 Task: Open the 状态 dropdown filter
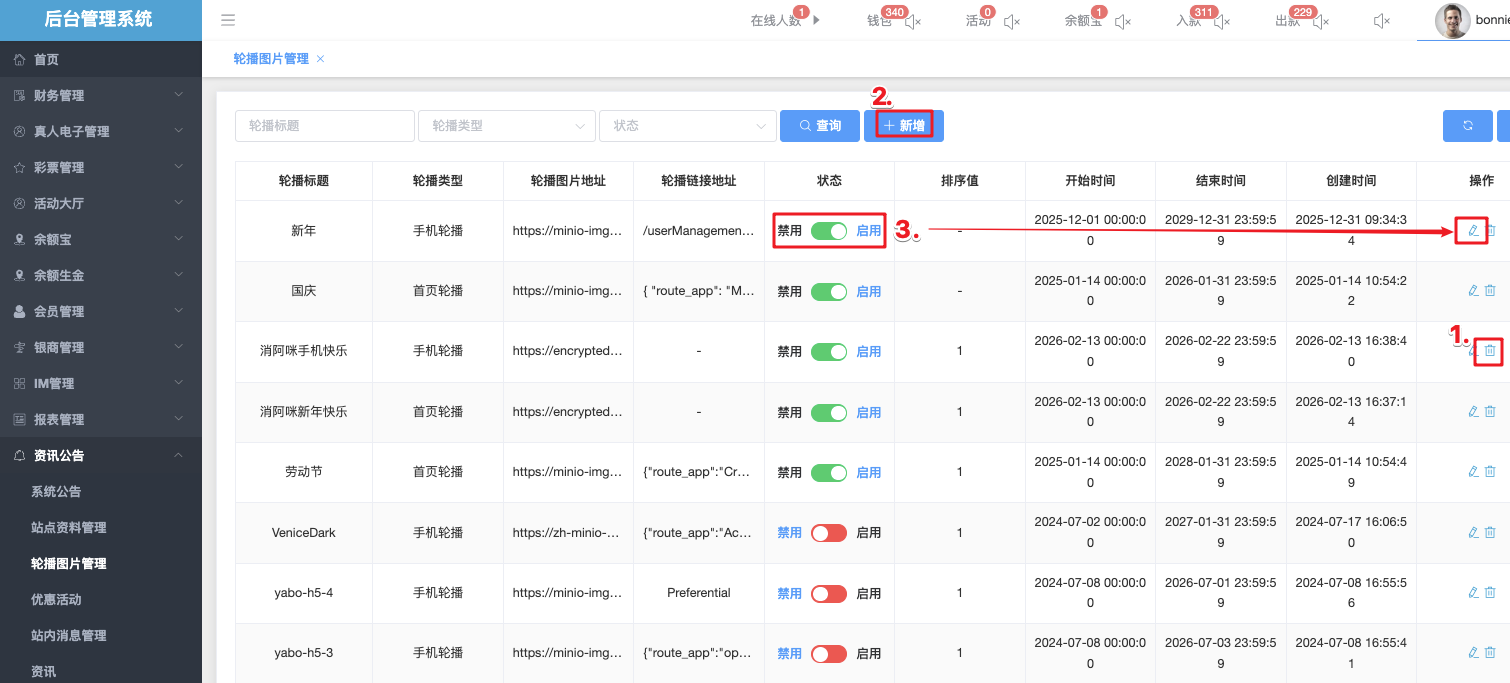[x=687, y=126]
